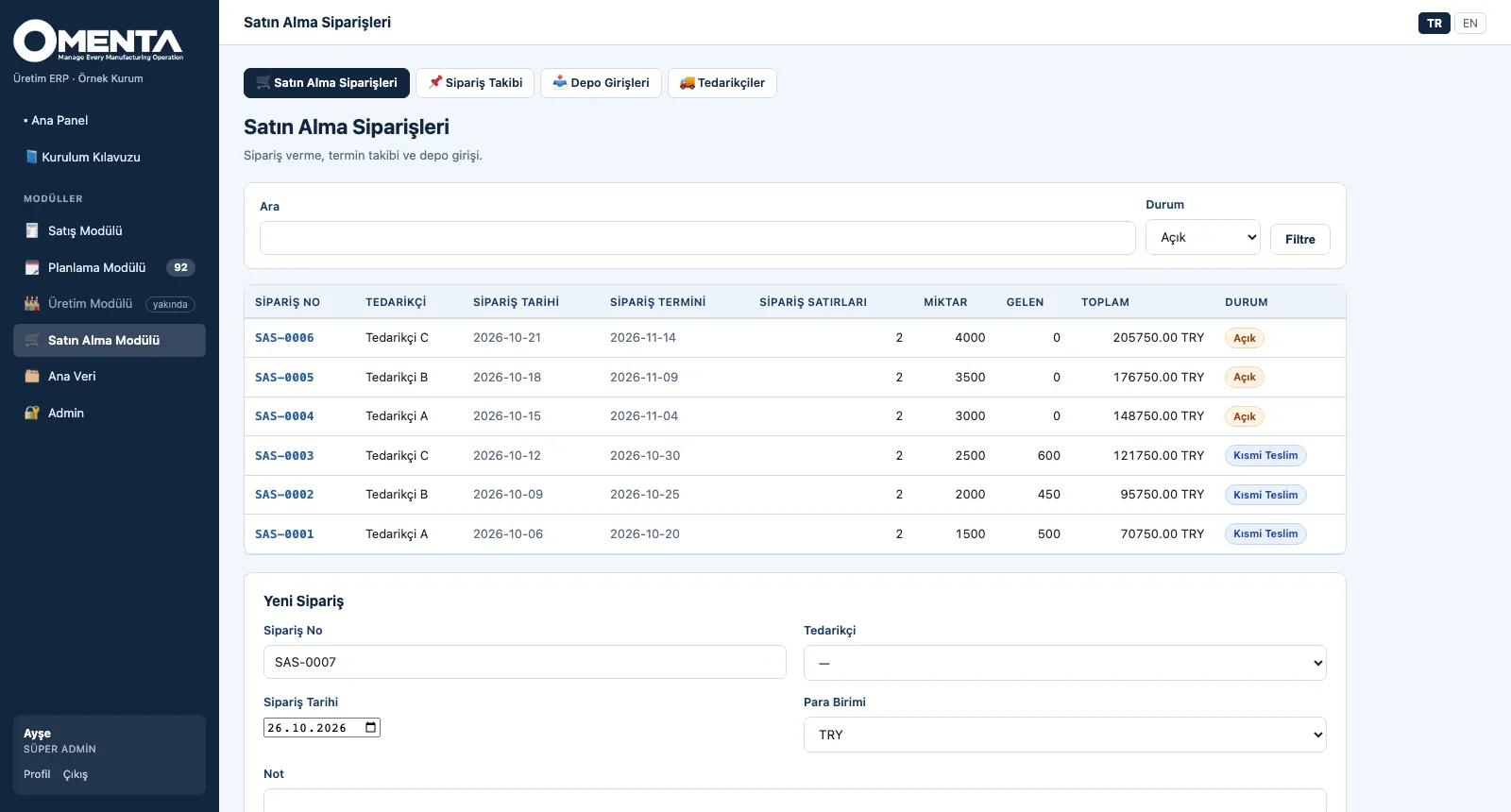Open the Tedarikçiler tab
The height and width of the screenshot is (812, 1511).
[x=722, y=82]
